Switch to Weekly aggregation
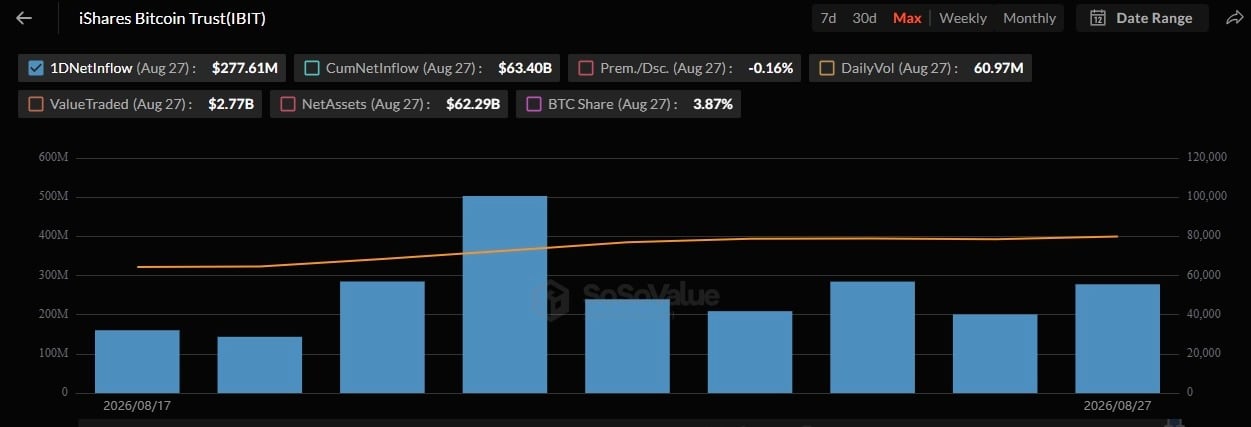Viewport: 1251px width, 427px height. [963, 18]
